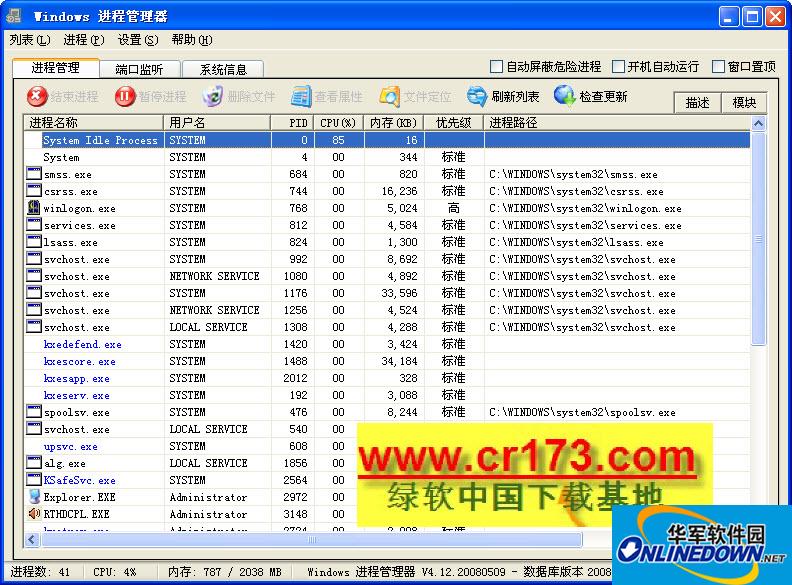Image resolution: width=792 pixels, height=585 pixels.
Task: Select svchost.exe with PID 1080
Action: [x=387, y=276]
